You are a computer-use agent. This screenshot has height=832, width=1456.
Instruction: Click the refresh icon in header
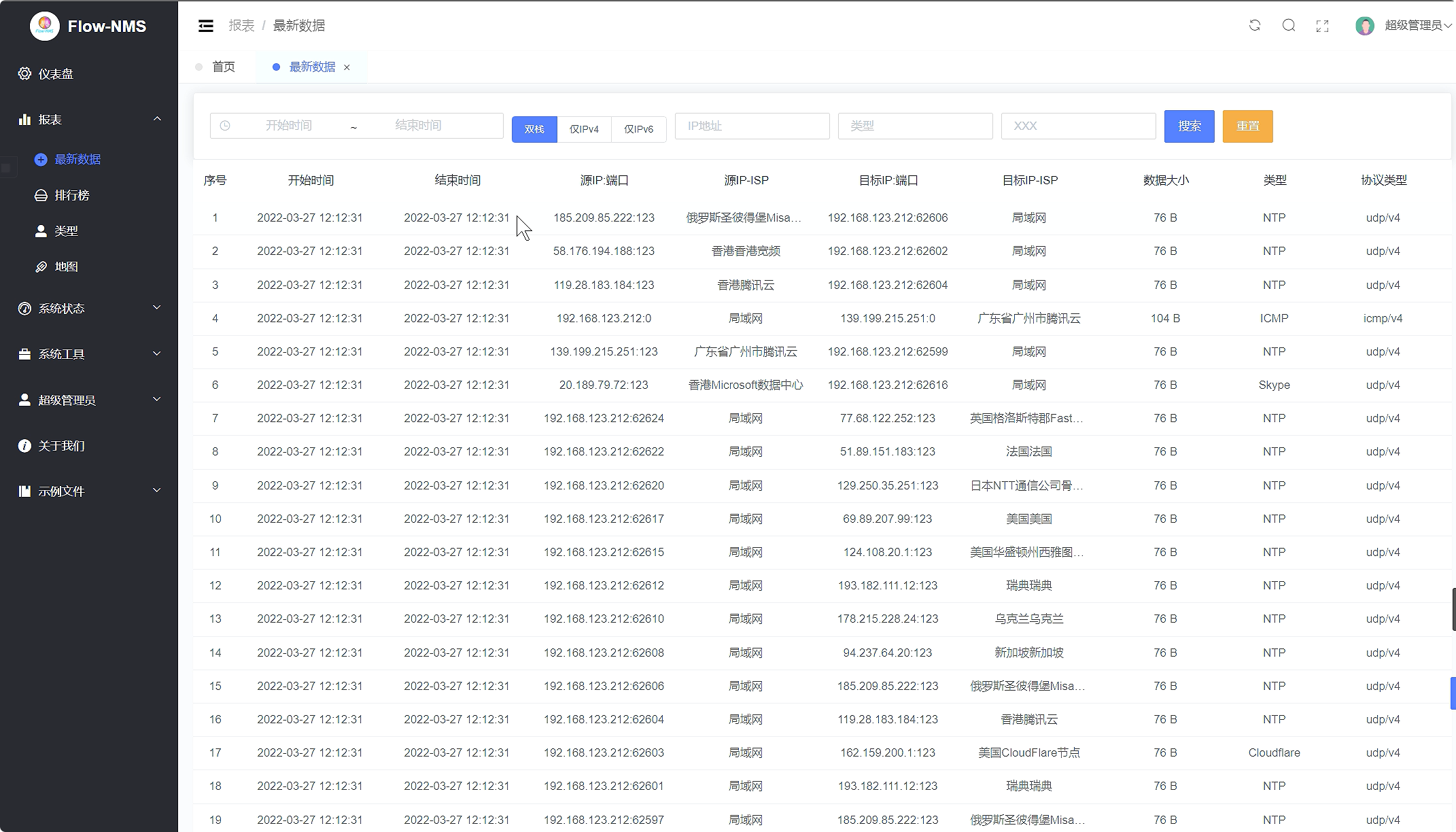tap(1255, 26)
